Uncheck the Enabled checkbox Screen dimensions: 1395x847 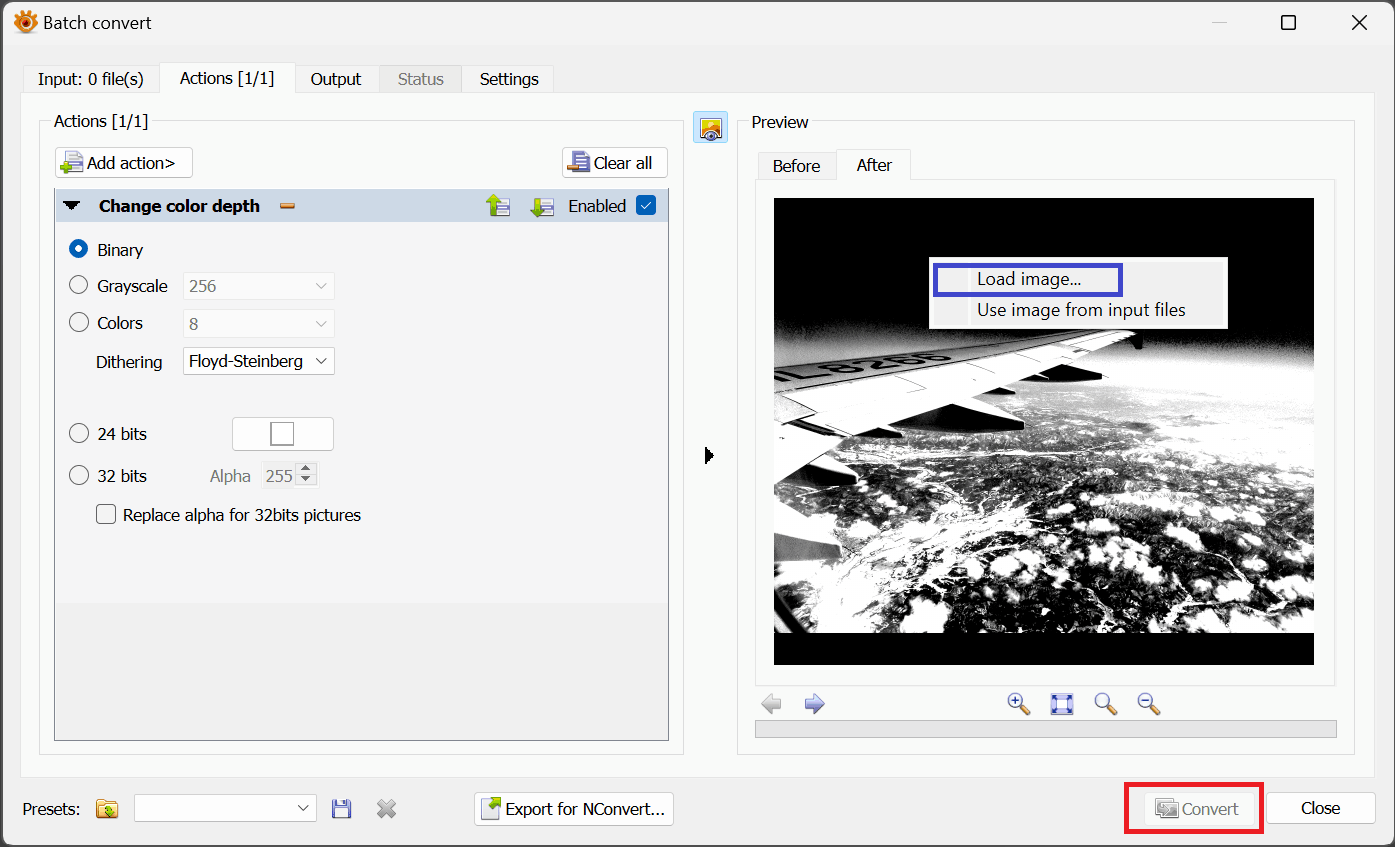[x=646, y=206]
